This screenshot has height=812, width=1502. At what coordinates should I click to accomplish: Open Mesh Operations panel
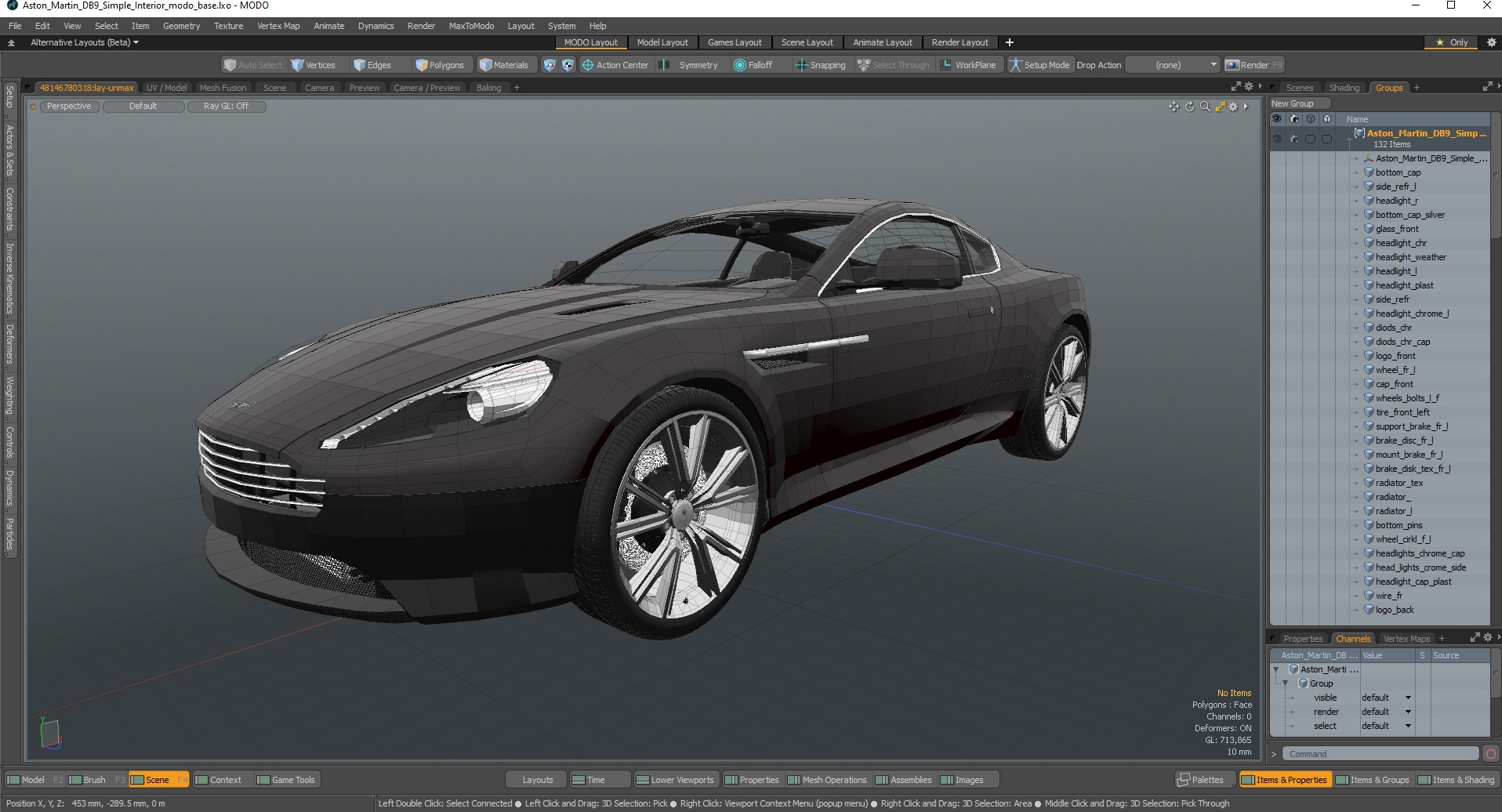827,780
